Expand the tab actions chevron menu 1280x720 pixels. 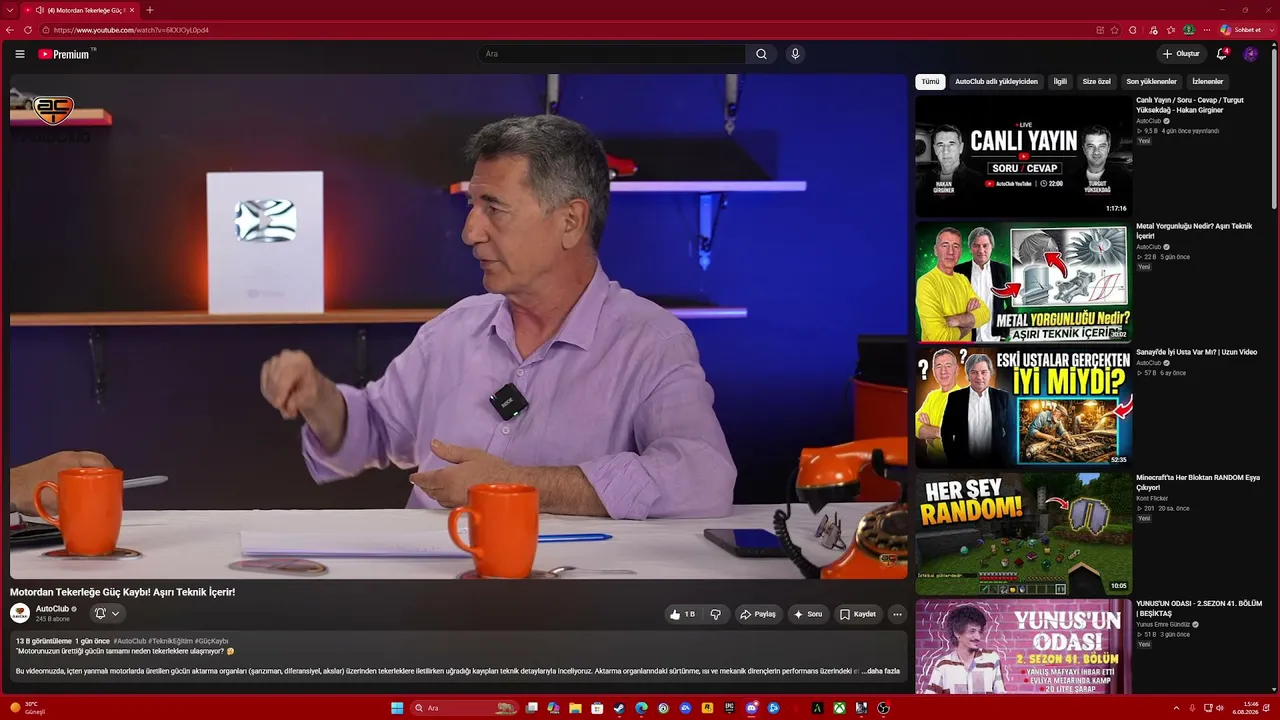click(x=10, y=10)
